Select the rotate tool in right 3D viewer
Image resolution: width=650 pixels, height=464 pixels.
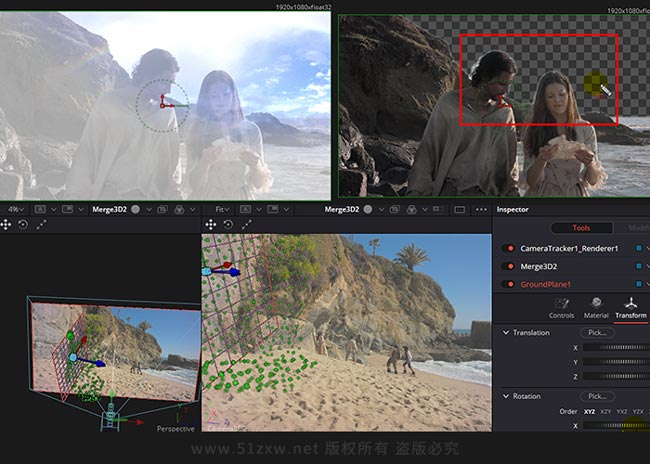click(228, 225)
